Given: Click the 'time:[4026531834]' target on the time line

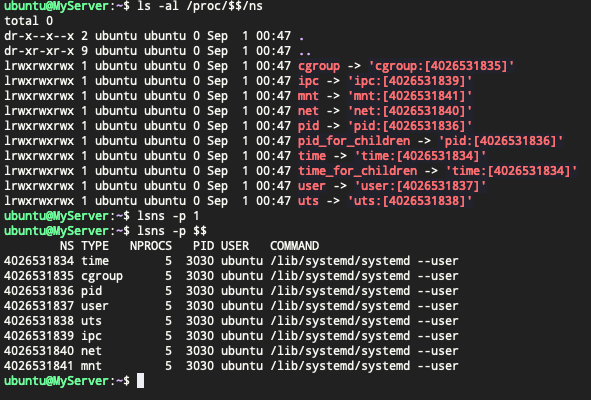Looking at the screenshot, I should [x=420, y=156].
